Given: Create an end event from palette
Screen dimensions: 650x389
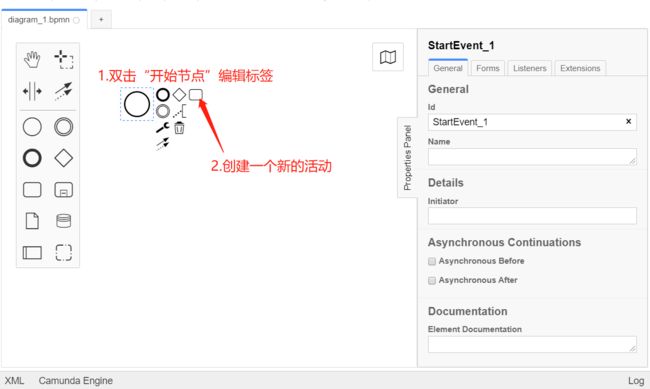Looking at the screenshot, I should 32,158.
